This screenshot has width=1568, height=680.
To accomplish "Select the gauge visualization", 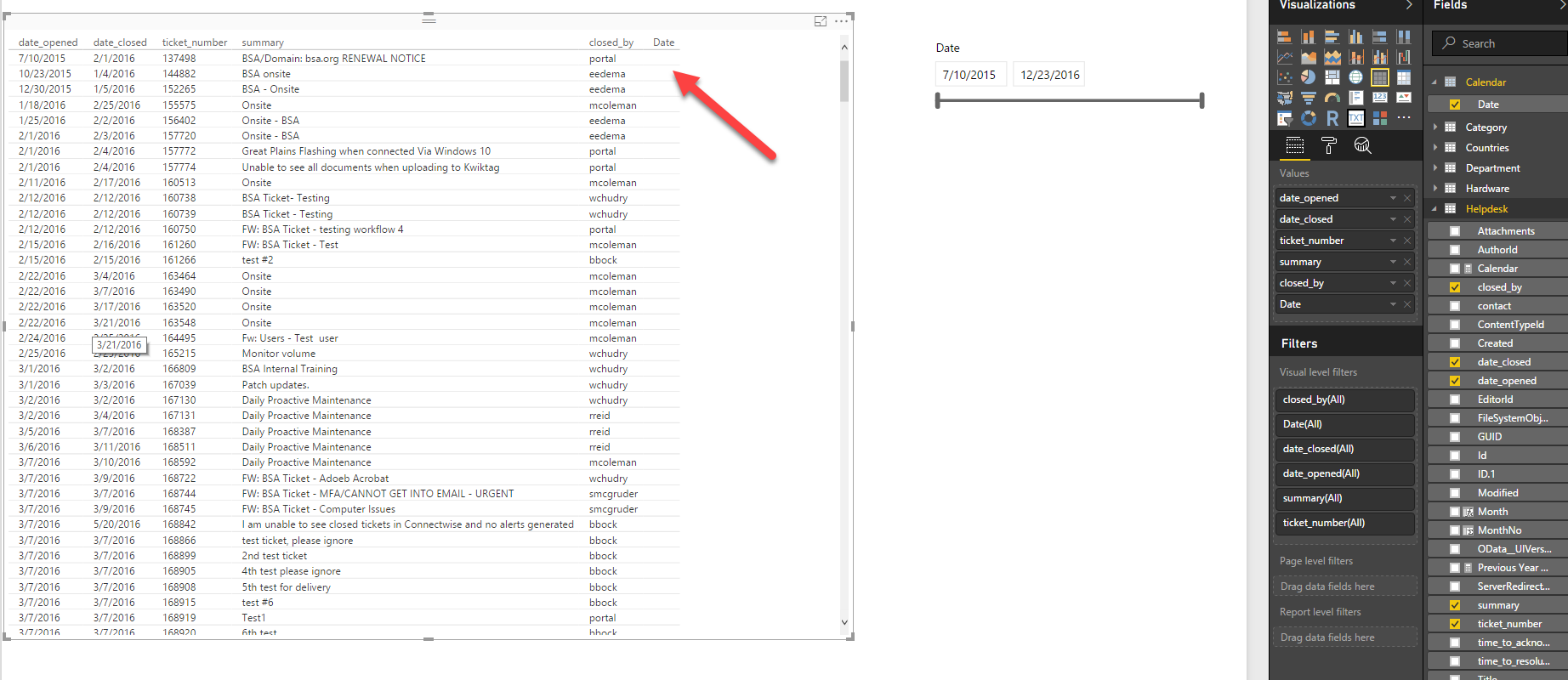I will click(x=1332, y=98).
